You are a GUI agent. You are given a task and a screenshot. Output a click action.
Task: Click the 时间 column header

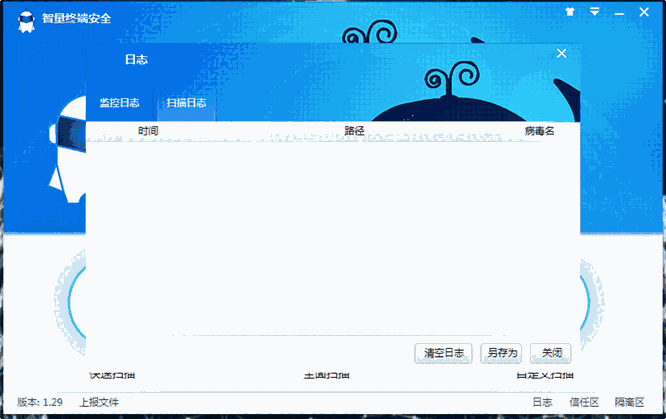(x=148, y=131)
